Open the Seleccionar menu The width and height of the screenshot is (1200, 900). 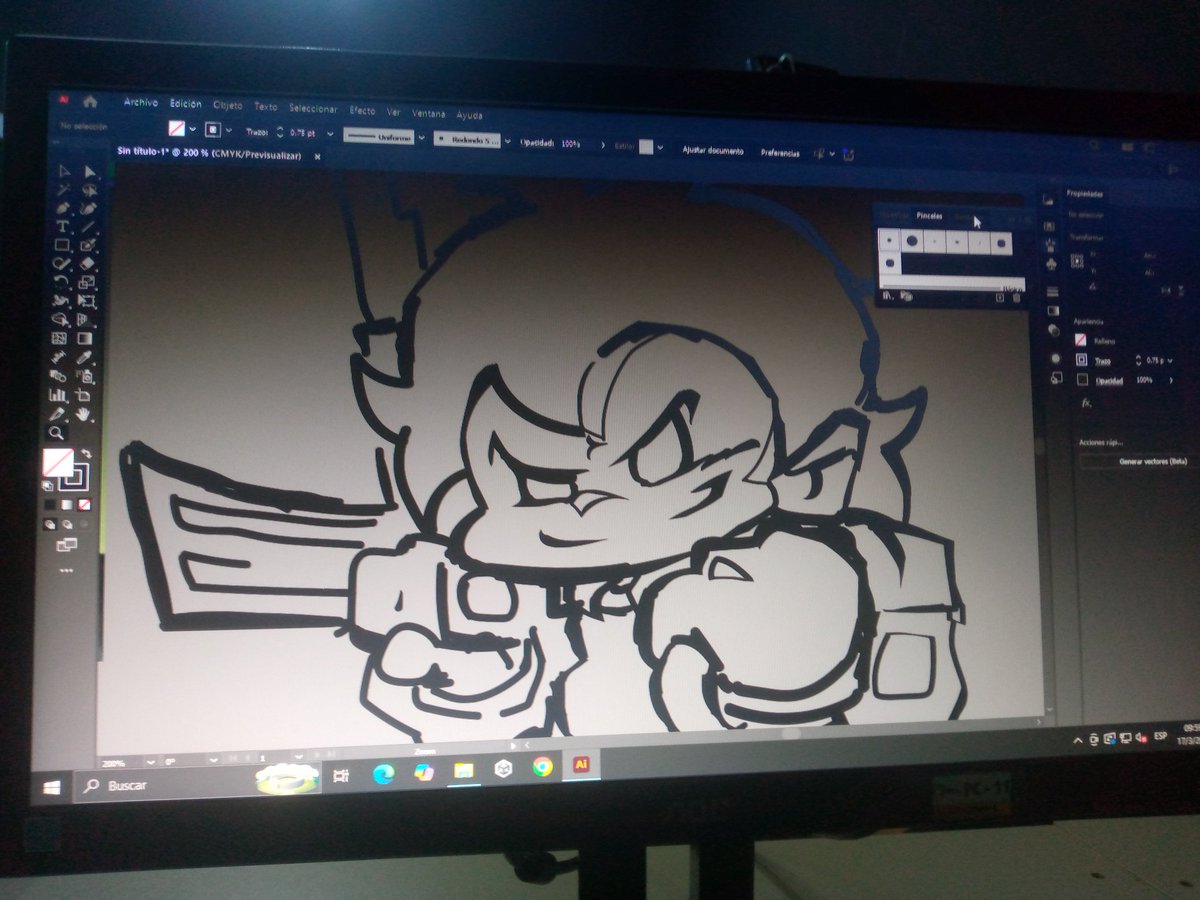click(313, 108)
